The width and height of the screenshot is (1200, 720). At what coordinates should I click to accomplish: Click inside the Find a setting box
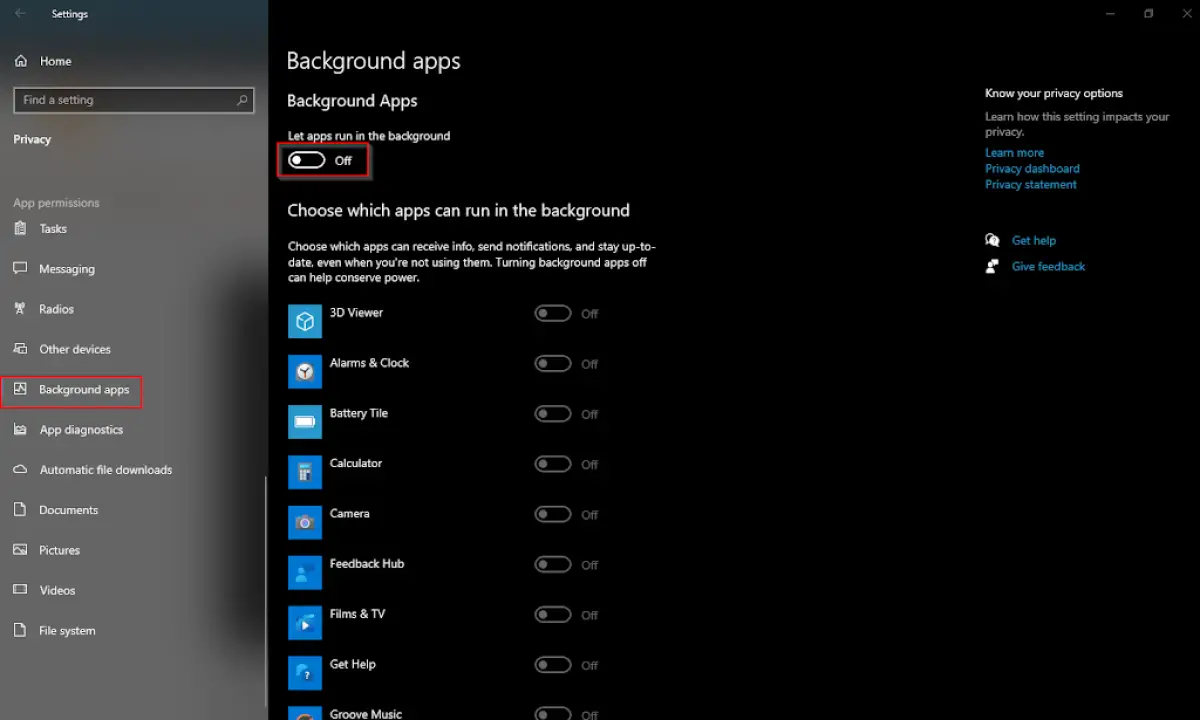(120, 100)
